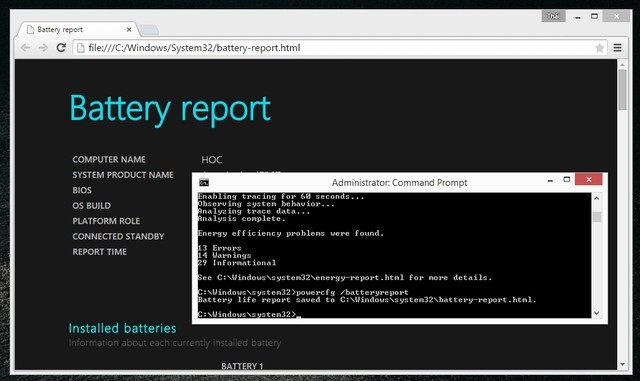The width and height of the screenshot is (640, 381).
Task: Click the '14 Warnings' line in Command Prompt
Action: click(224, 255)
